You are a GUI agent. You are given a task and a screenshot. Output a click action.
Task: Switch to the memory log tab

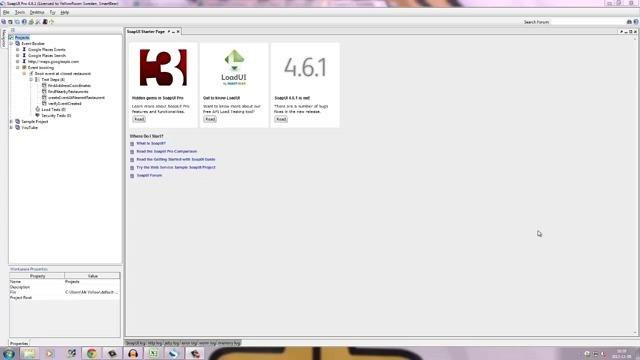point(229,343)
